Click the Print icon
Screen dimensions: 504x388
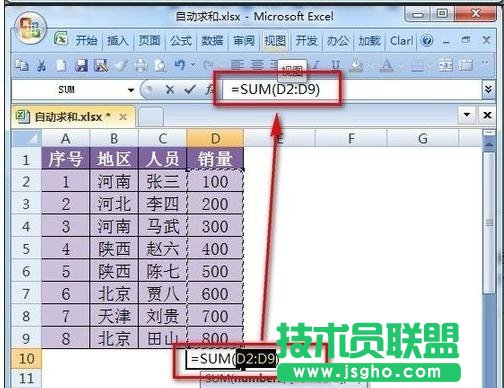coord(141,65)
